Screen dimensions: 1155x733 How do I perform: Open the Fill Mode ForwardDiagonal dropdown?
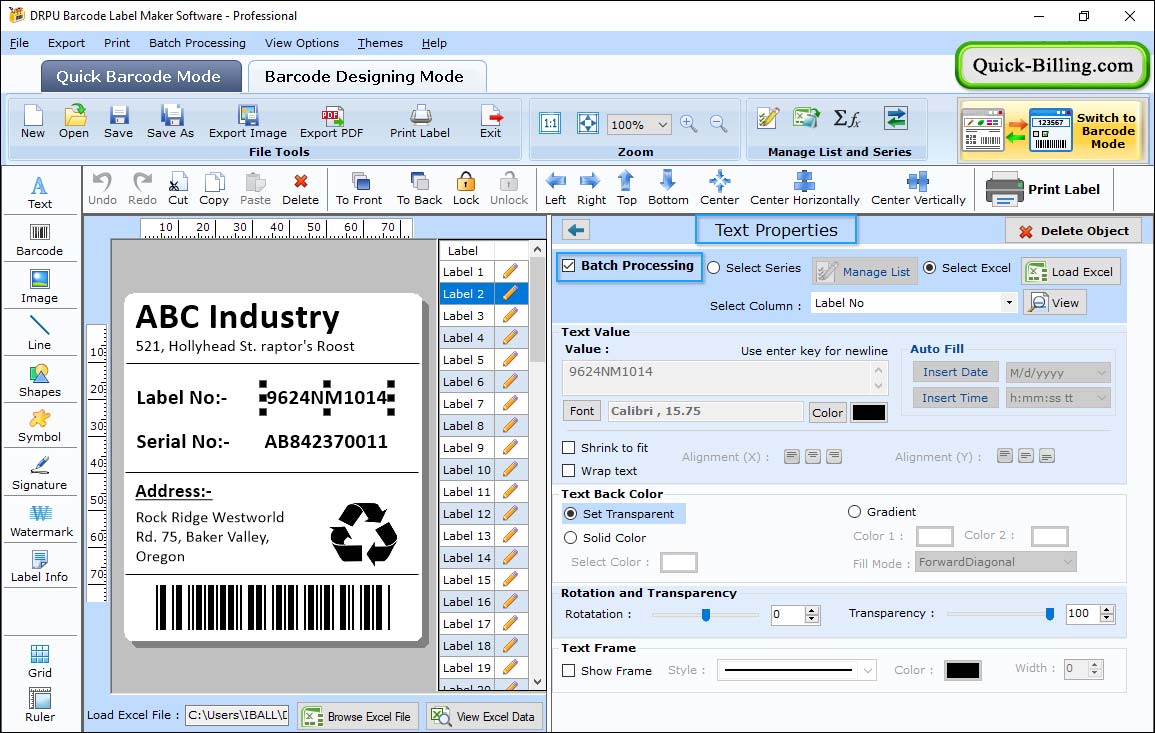point(1067,562)
